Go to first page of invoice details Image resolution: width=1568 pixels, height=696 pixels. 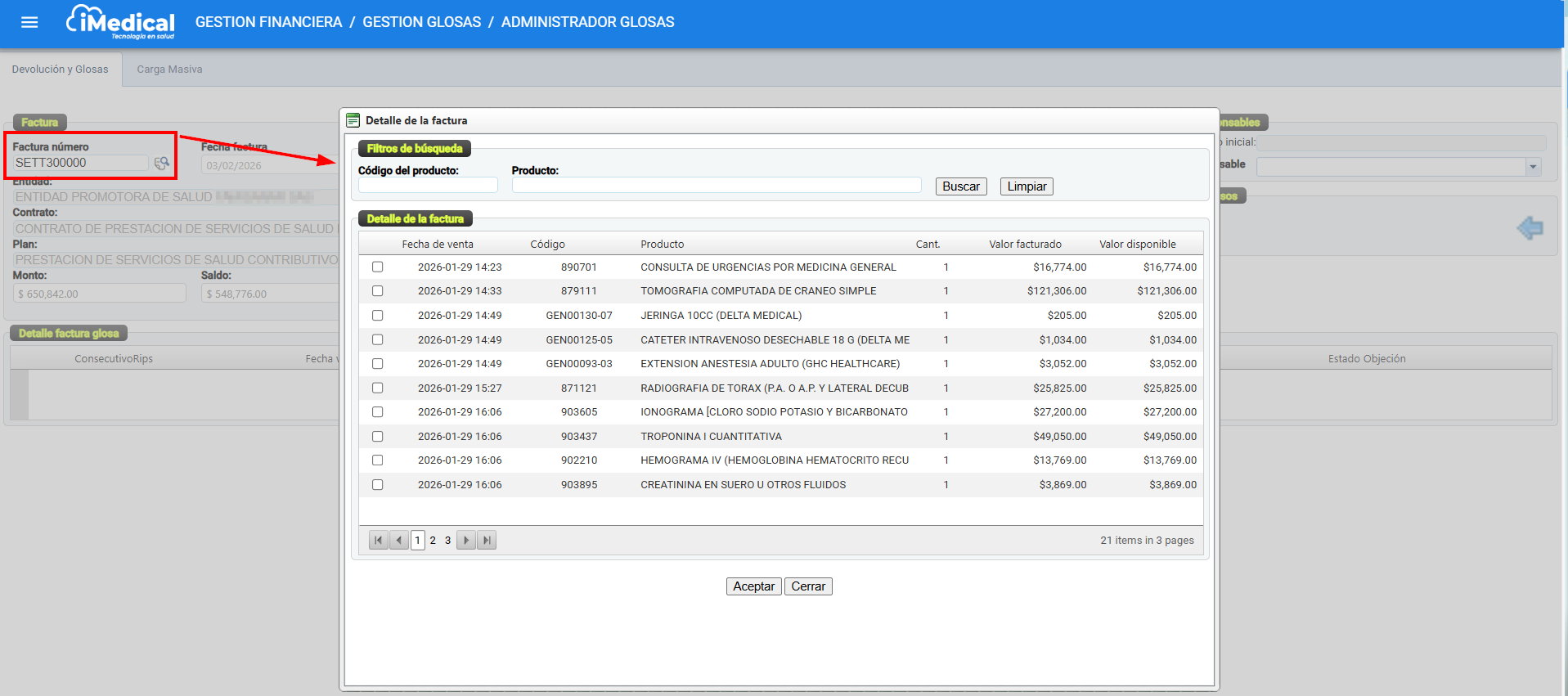(378, 541)
